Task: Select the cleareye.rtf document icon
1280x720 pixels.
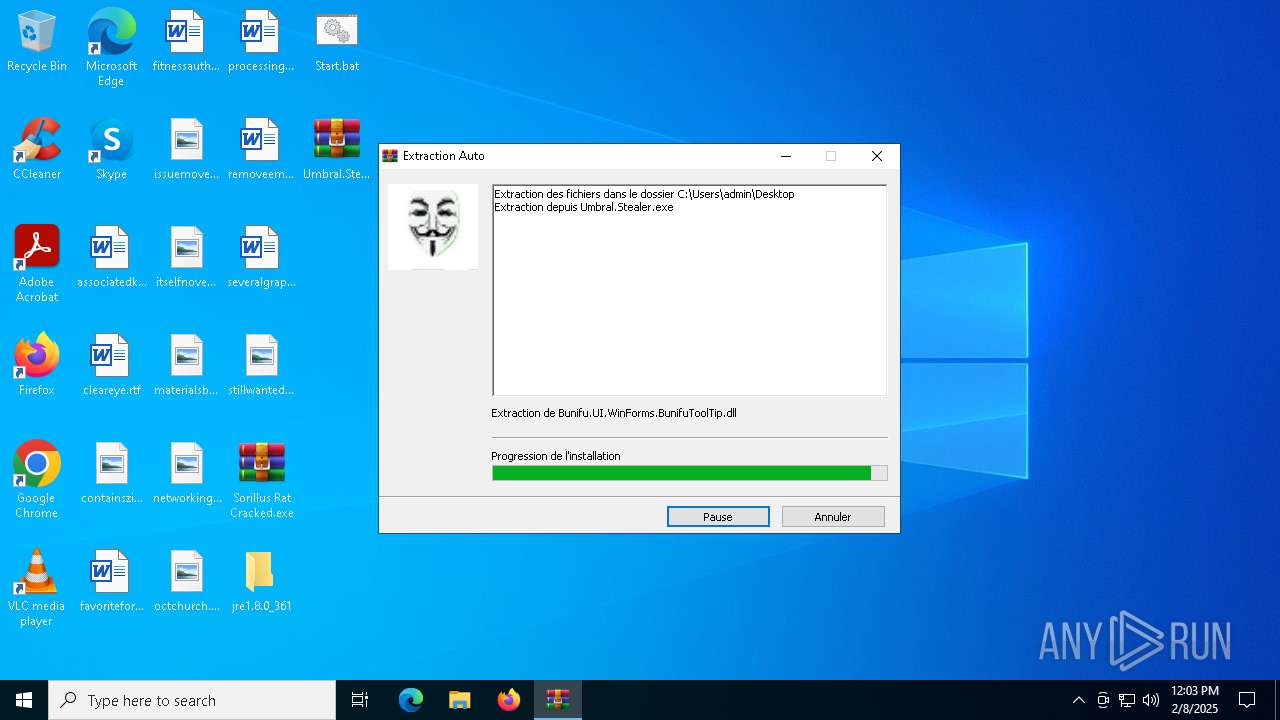Action: tap(111, 366)
